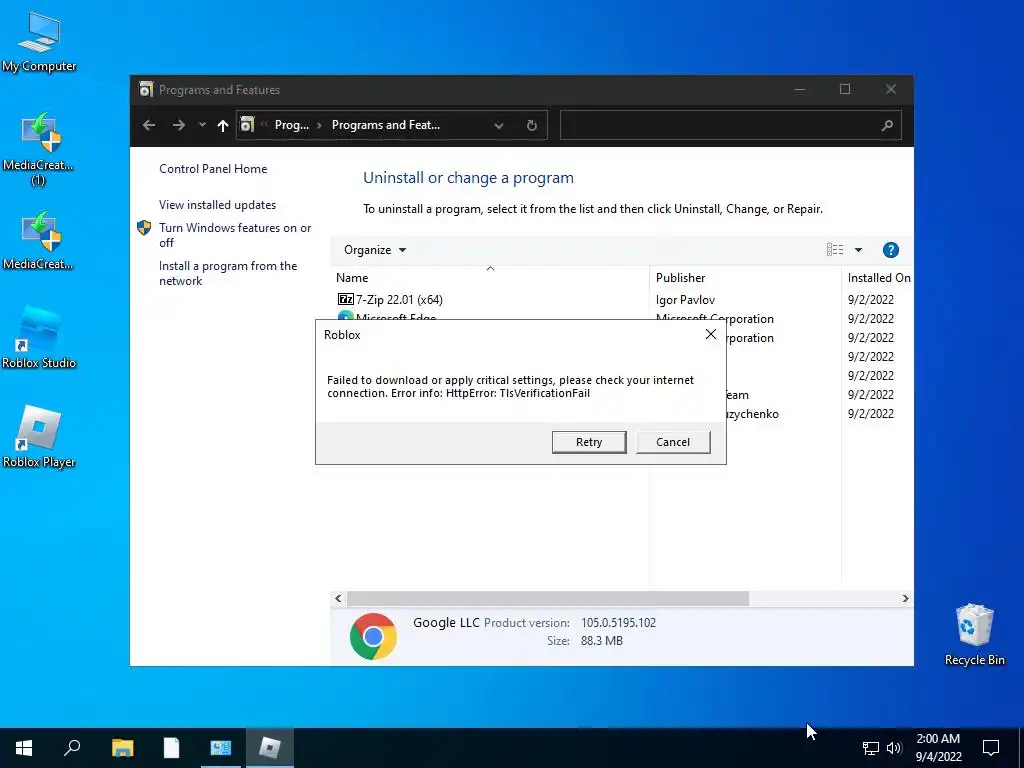
Task: Open View installed updates link
Action: click(217, 204)
